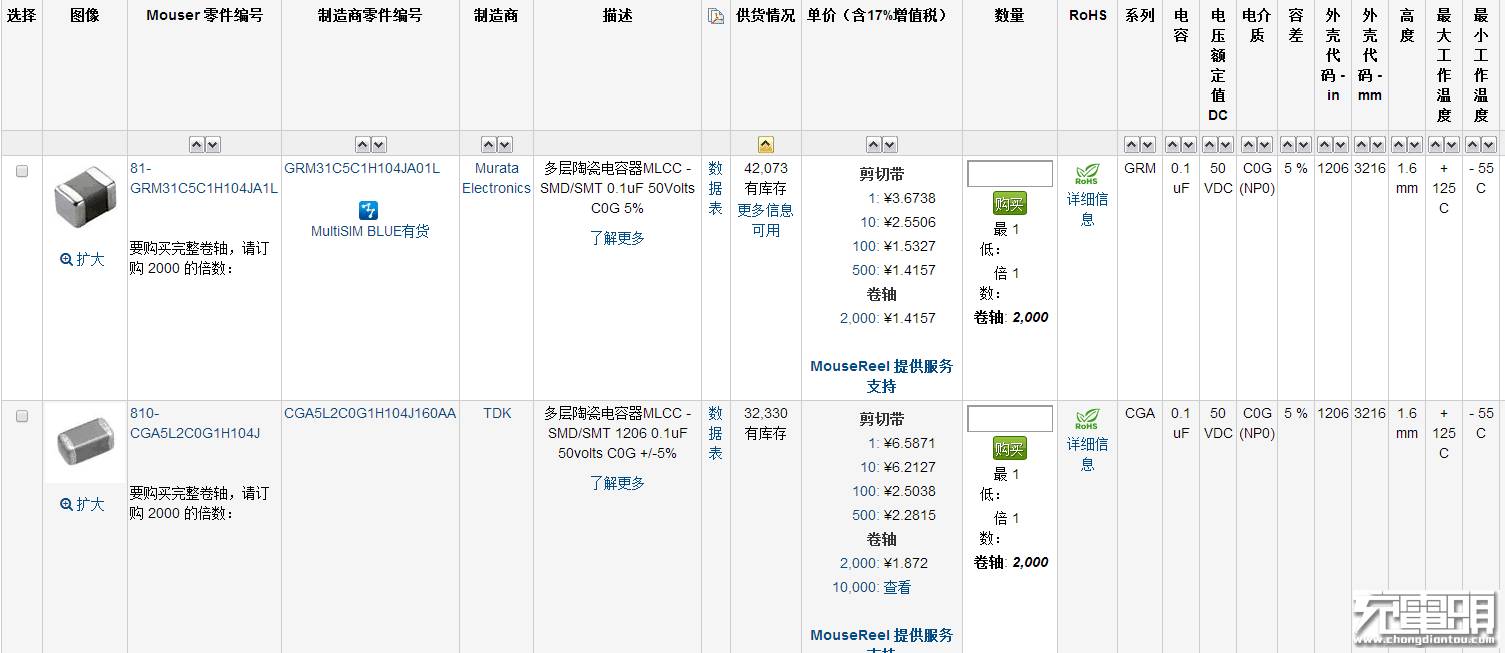Sort 电介质 column descending
Screen dimensions: 1505x653
pyautogui.click(x=1264, y=145)
